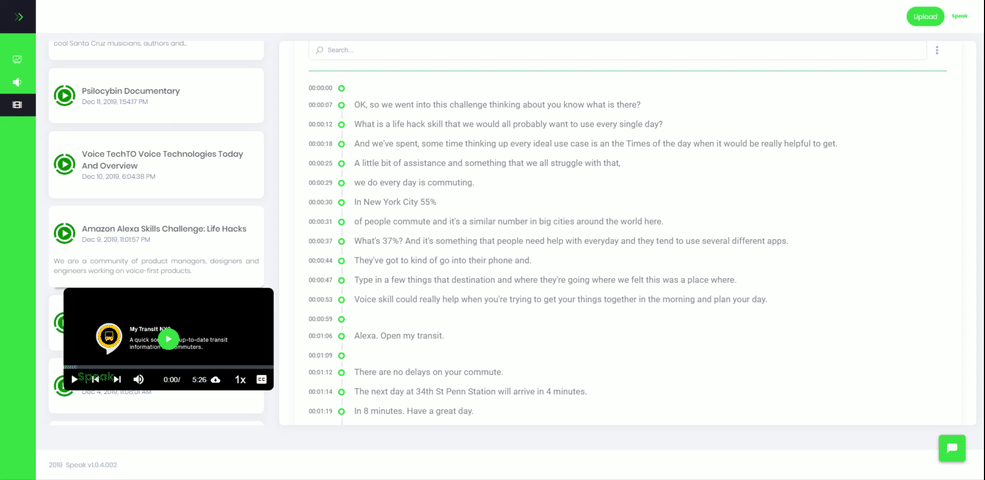Click the magnifier icon in the search field
Image resolution: width=985 pixels, height=480 pixels.
(x=320, y=50)
